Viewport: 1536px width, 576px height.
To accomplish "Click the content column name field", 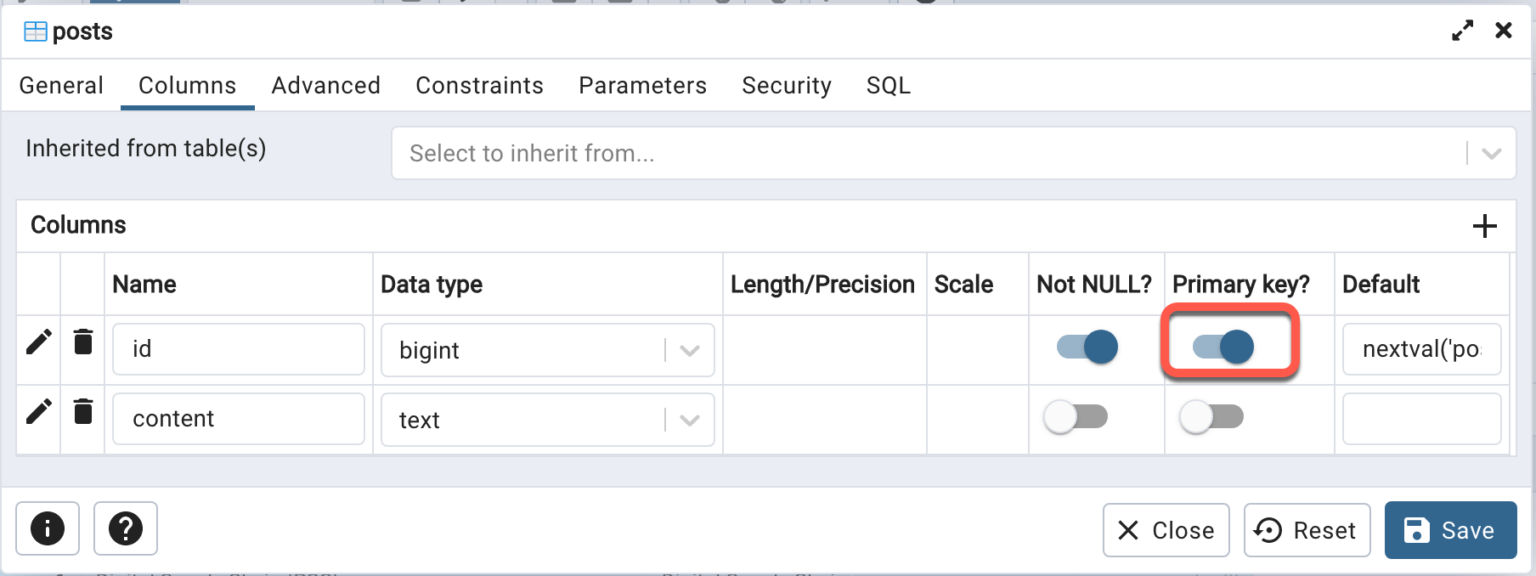I will [238, 419].
